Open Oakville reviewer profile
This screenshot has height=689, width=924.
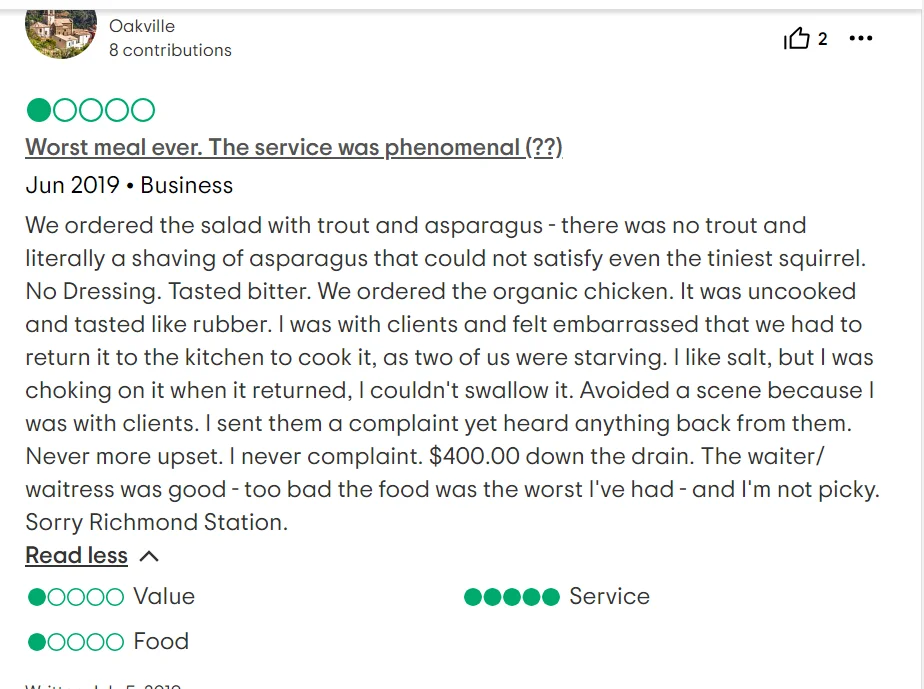(x=141, y=26)
